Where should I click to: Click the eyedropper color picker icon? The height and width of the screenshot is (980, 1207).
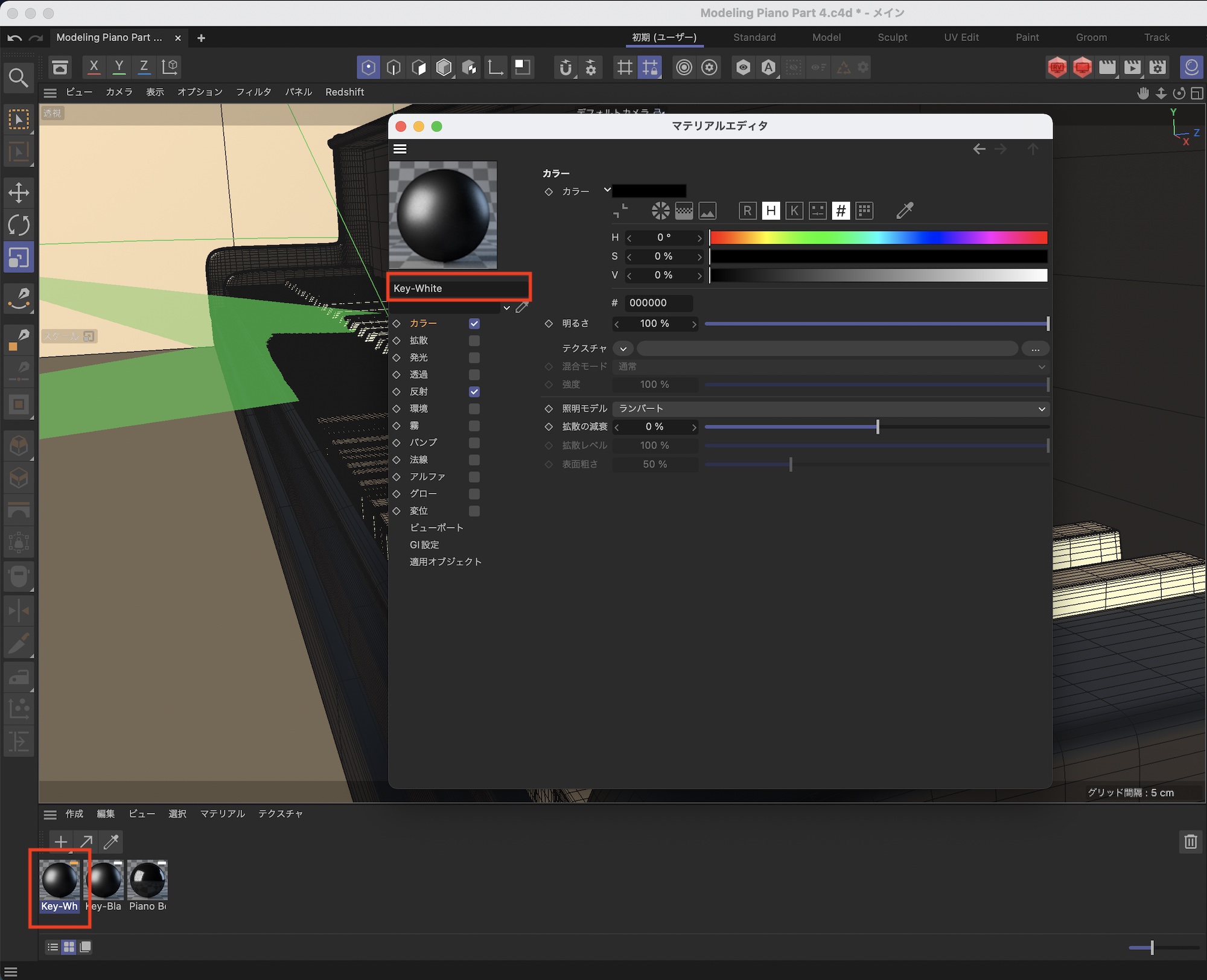coord(905,211)
